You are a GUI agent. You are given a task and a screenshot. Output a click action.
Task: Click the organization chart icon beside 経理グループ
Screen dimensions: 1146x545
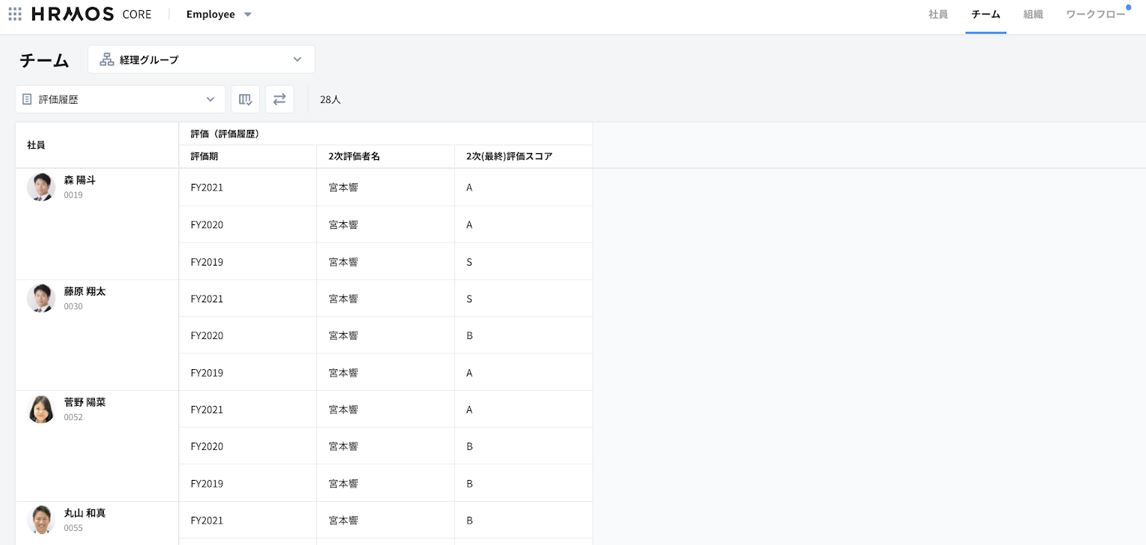point(107,60)
